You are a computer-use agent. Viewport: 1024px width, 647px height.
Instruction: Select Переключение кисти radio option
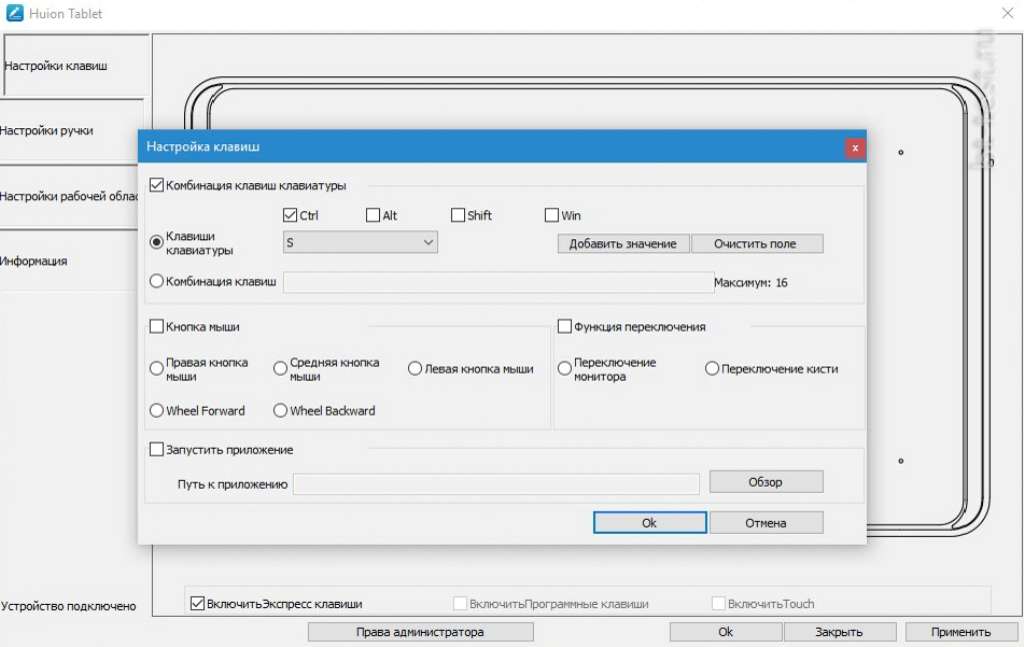click(712, 369)
